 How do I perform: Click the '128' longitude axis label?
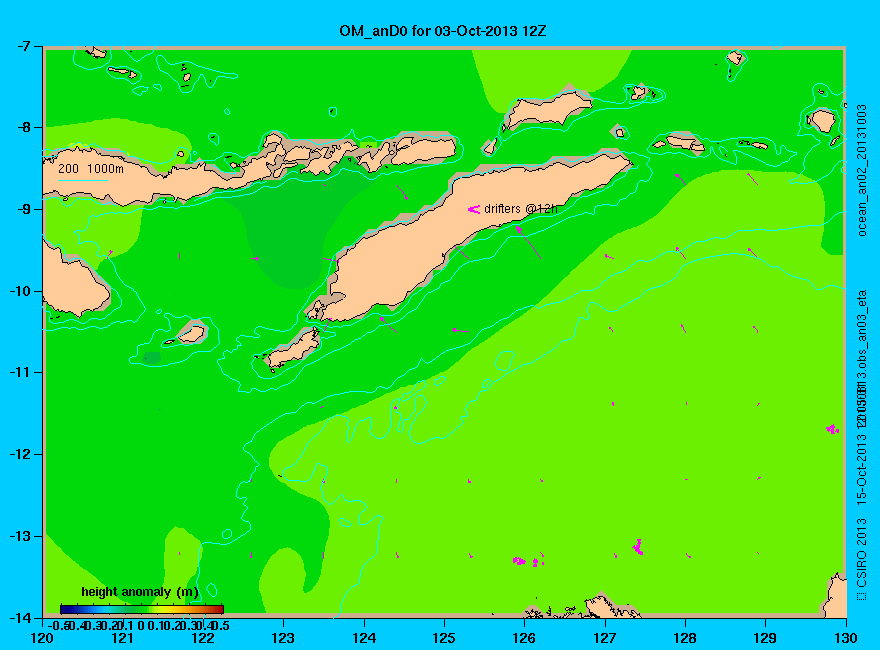685,638
